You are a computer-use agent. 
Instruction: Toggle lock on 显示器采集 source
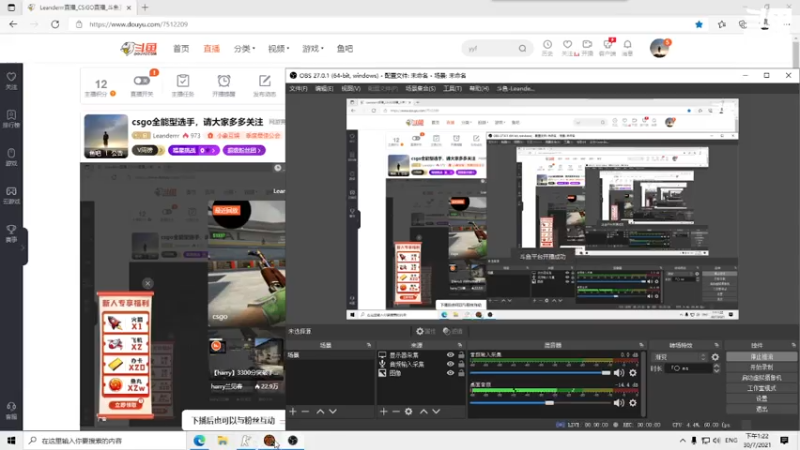click(461, 355)
